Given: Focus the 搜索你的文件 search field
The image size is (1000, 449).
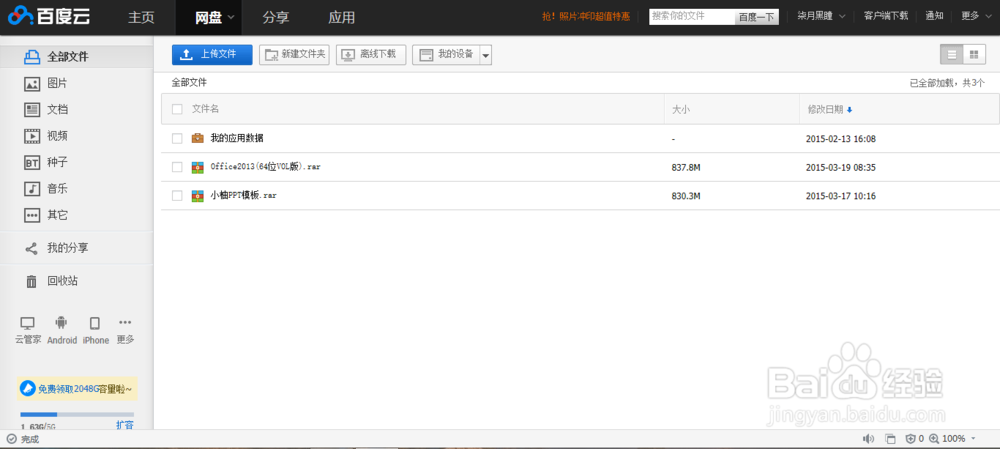Looking at the screenshot, I should point(692,17).
